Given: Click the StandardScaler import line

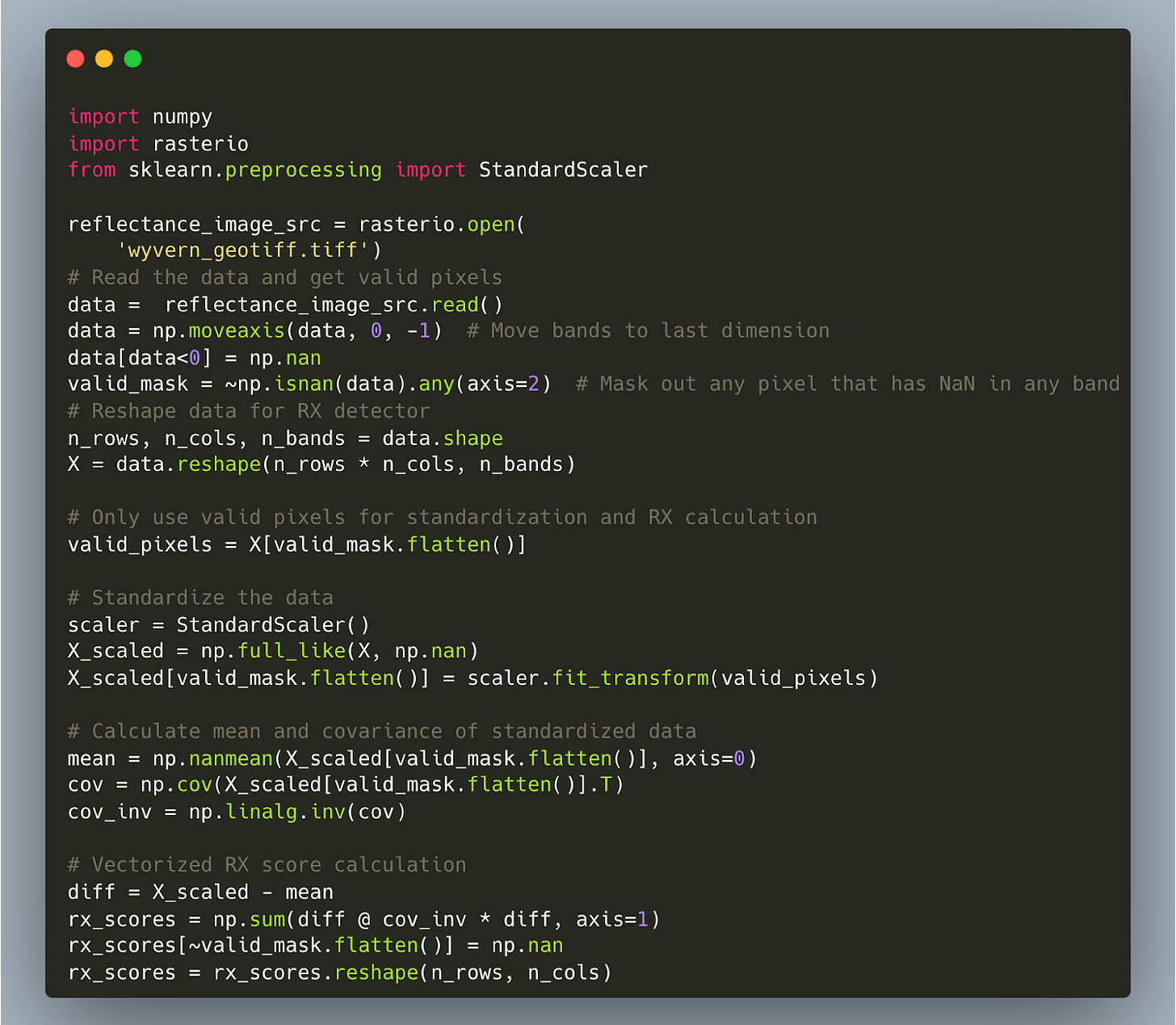Looking at the screenshot, I should pos(358,170).
